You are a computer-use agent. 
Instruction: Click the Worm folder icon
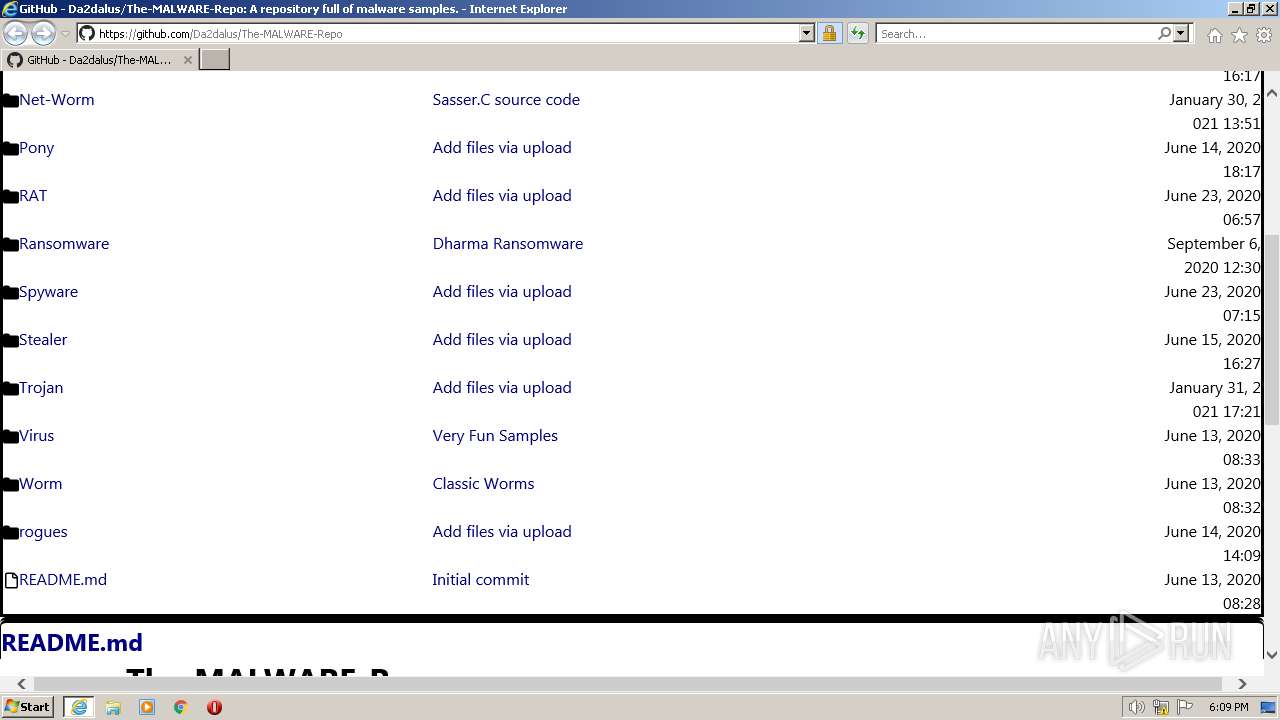click(11, 484)
